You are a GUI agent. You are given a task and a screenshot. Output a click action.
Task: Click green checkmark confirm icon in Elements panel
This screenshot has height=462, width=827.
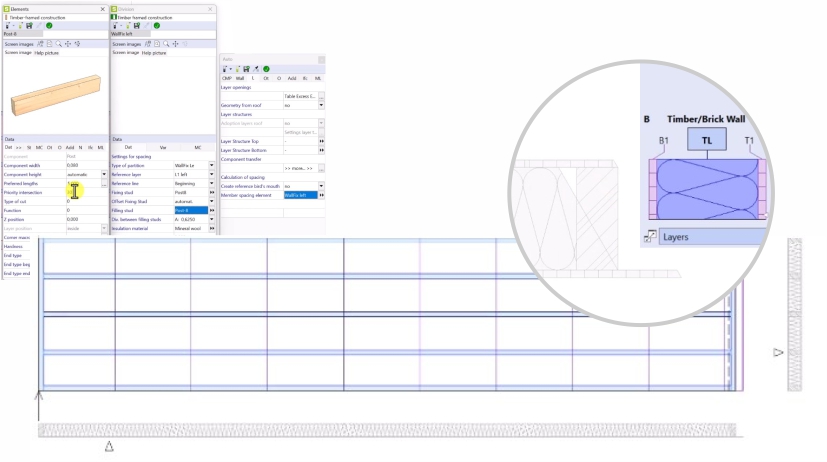50,25
